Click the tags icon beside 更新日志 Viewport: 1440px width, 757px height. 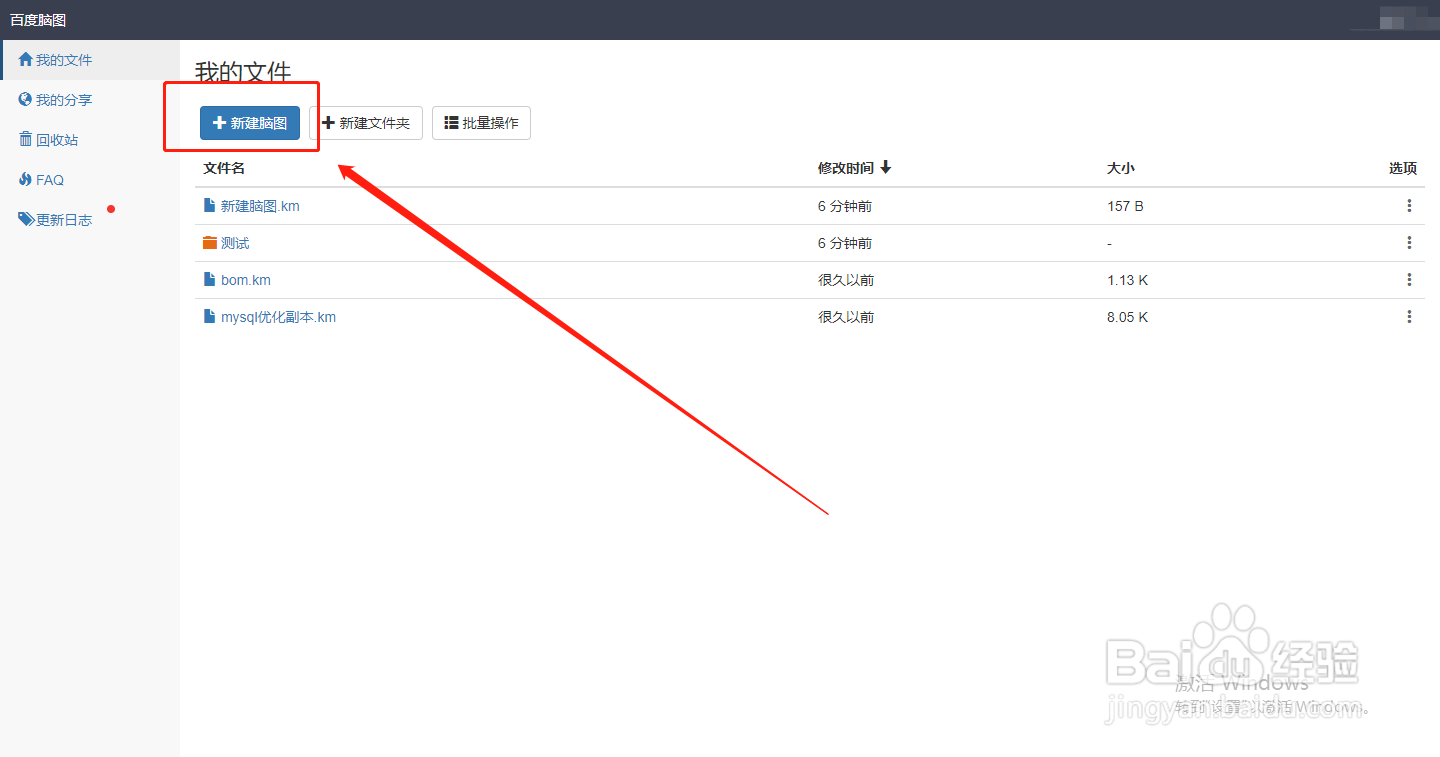27,219
